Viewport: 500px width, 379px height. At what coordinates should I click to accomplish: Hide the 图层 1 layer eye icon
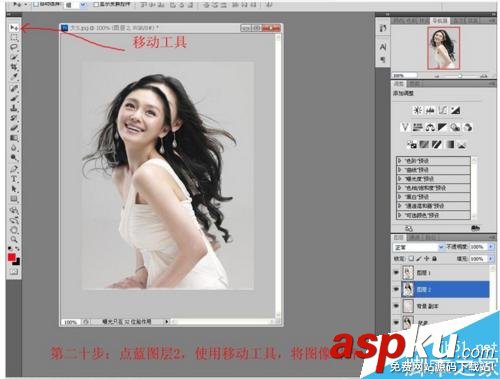(396, 273)
